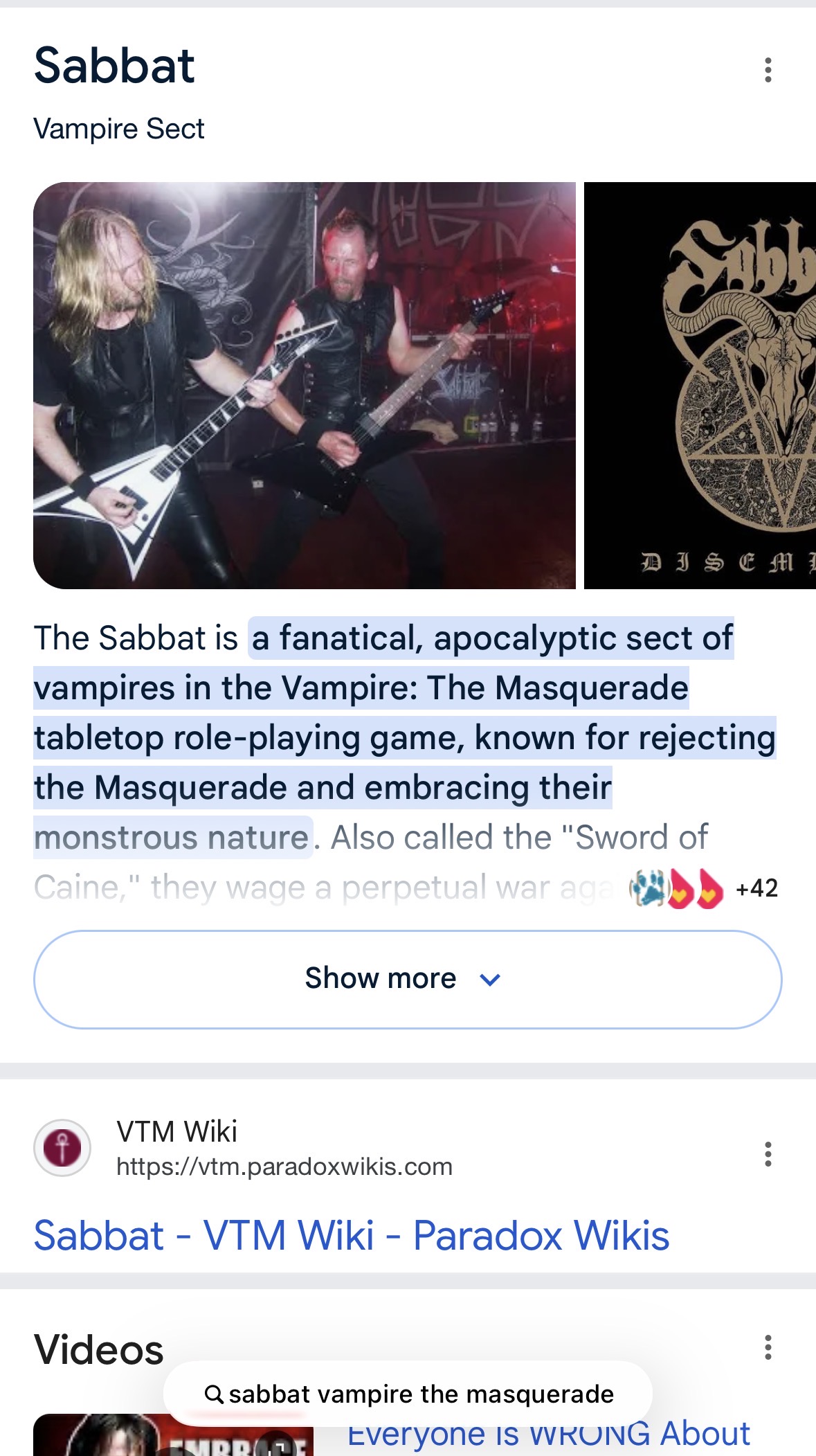Tap the +42 sources indicator
The width and height of the screenshot is (816, 1456).
click(757, 888)
